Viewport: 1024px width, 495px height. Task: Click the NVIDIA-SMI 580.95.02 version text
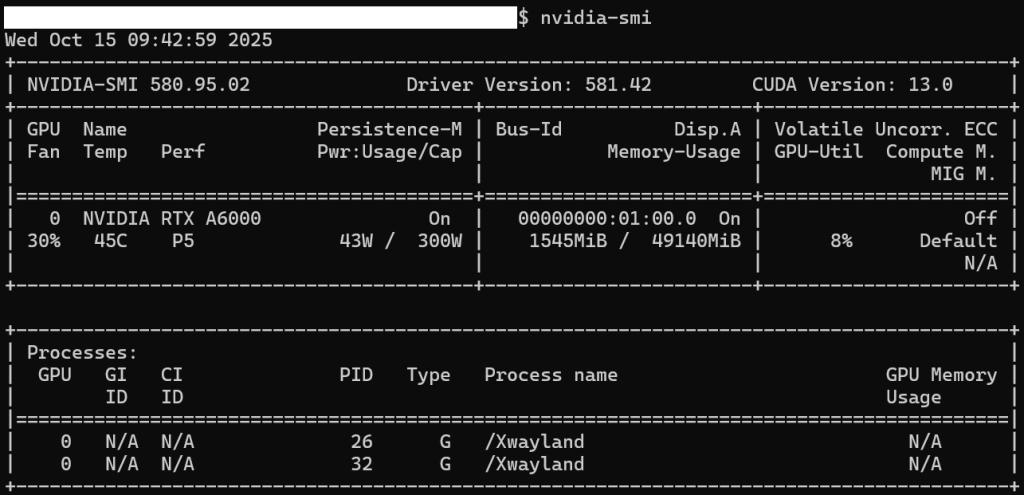[138, 85]
